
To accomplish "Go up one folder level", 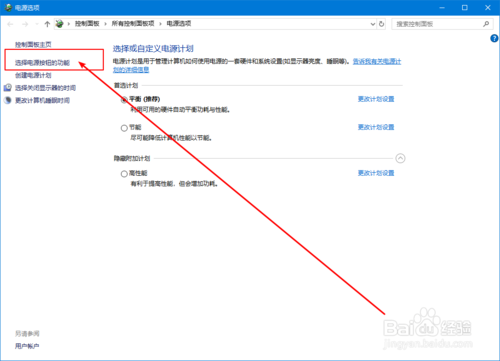I will (47, 24).
